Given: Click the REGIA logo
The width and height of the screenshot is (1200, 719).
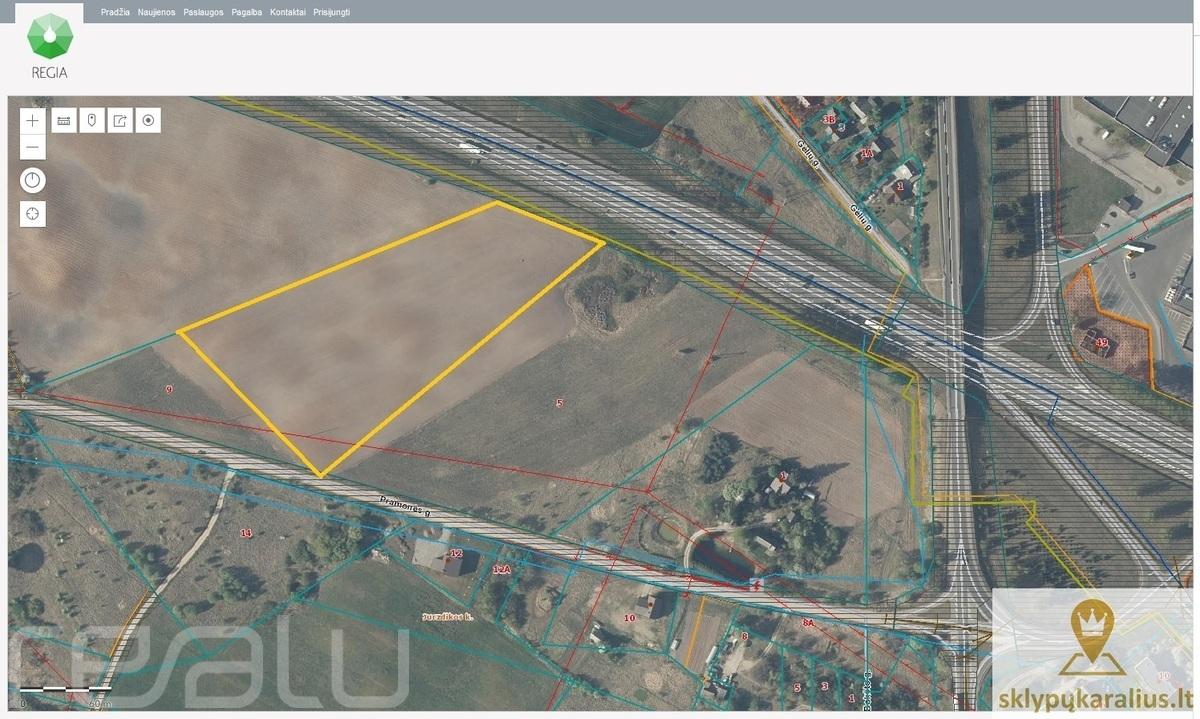Looking at the screenshot, I should point(49,44).
